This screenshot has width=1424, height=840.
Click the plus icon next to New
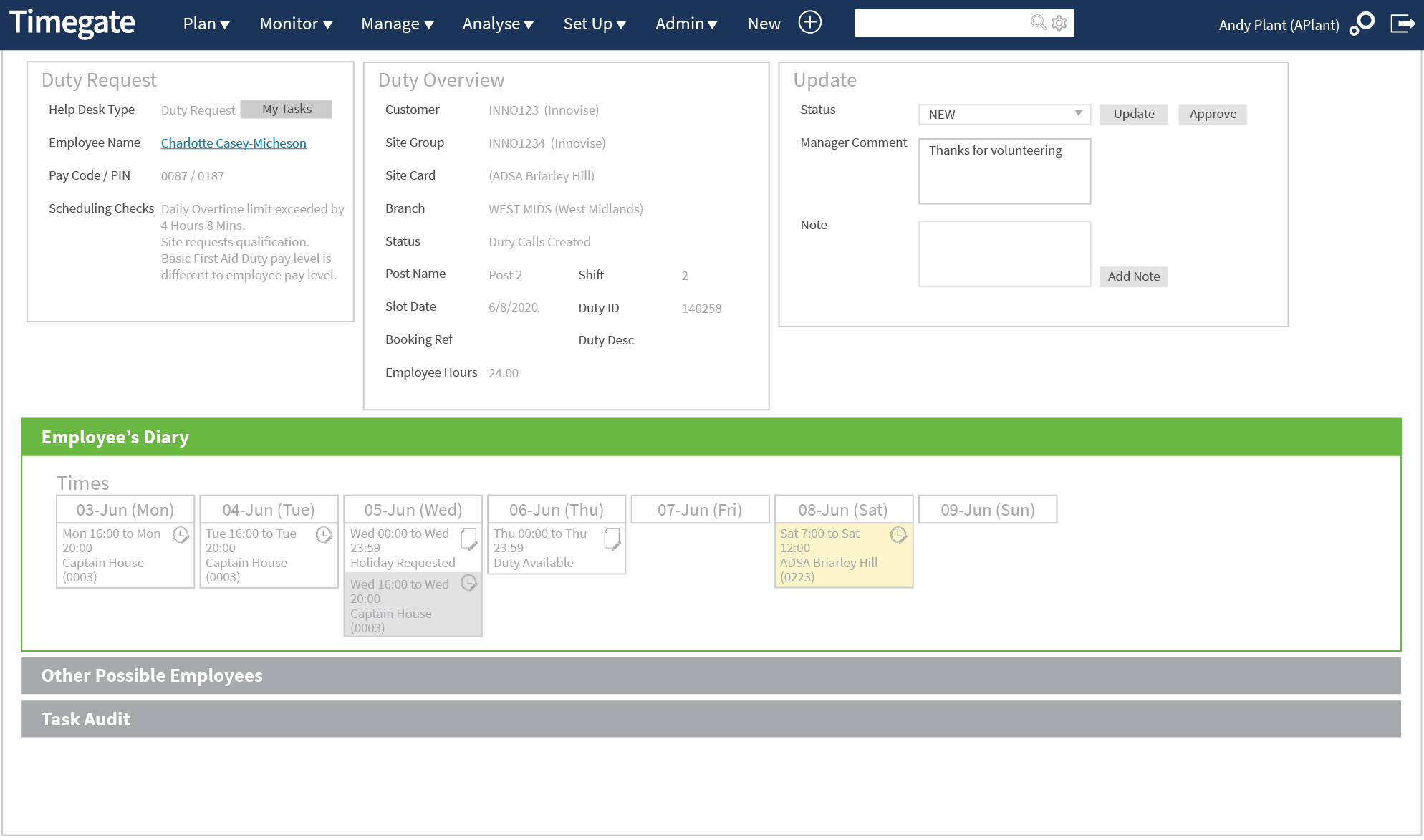(810, 22)
